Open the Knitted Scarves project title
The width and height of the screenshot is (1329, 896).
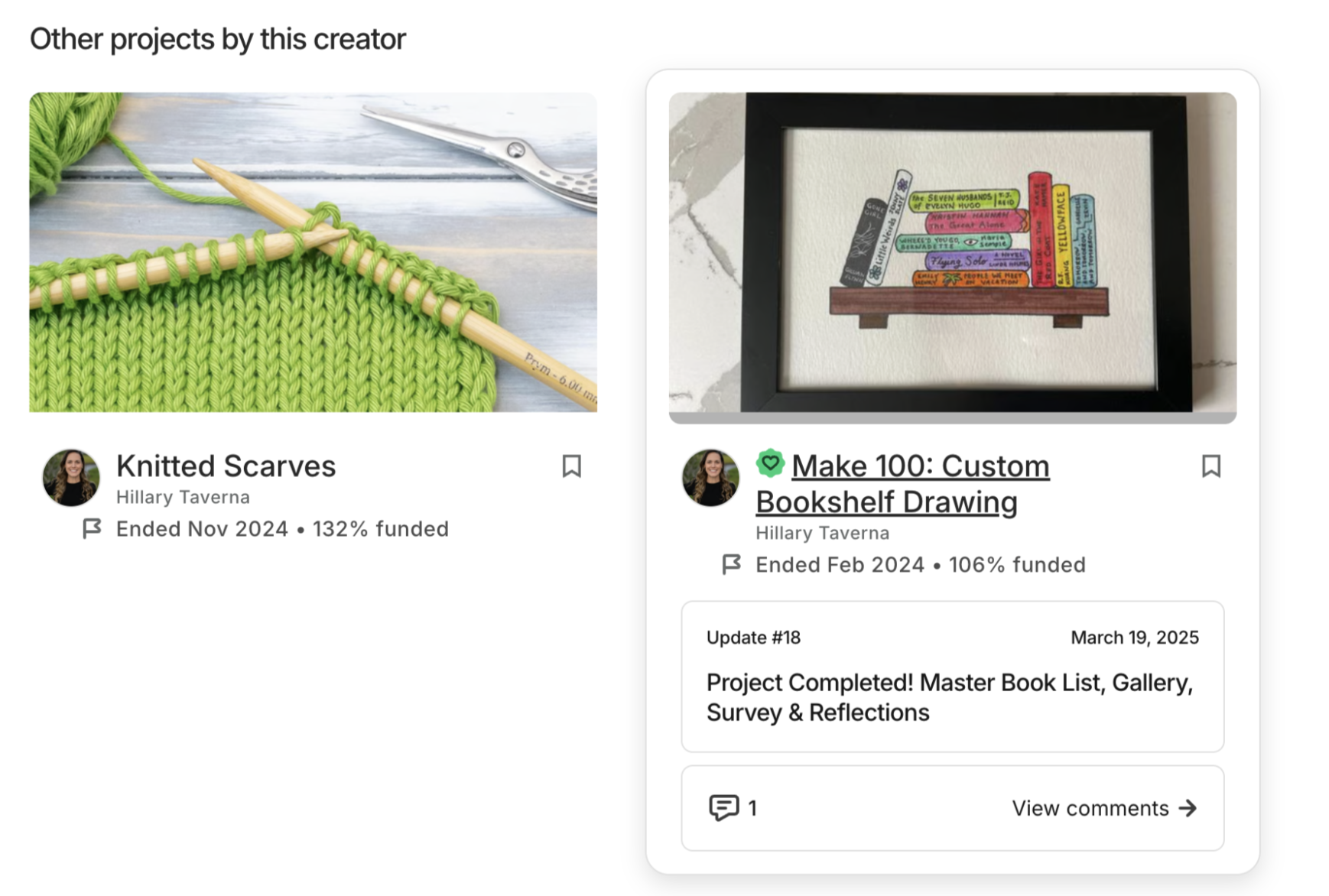click(226, 466)
